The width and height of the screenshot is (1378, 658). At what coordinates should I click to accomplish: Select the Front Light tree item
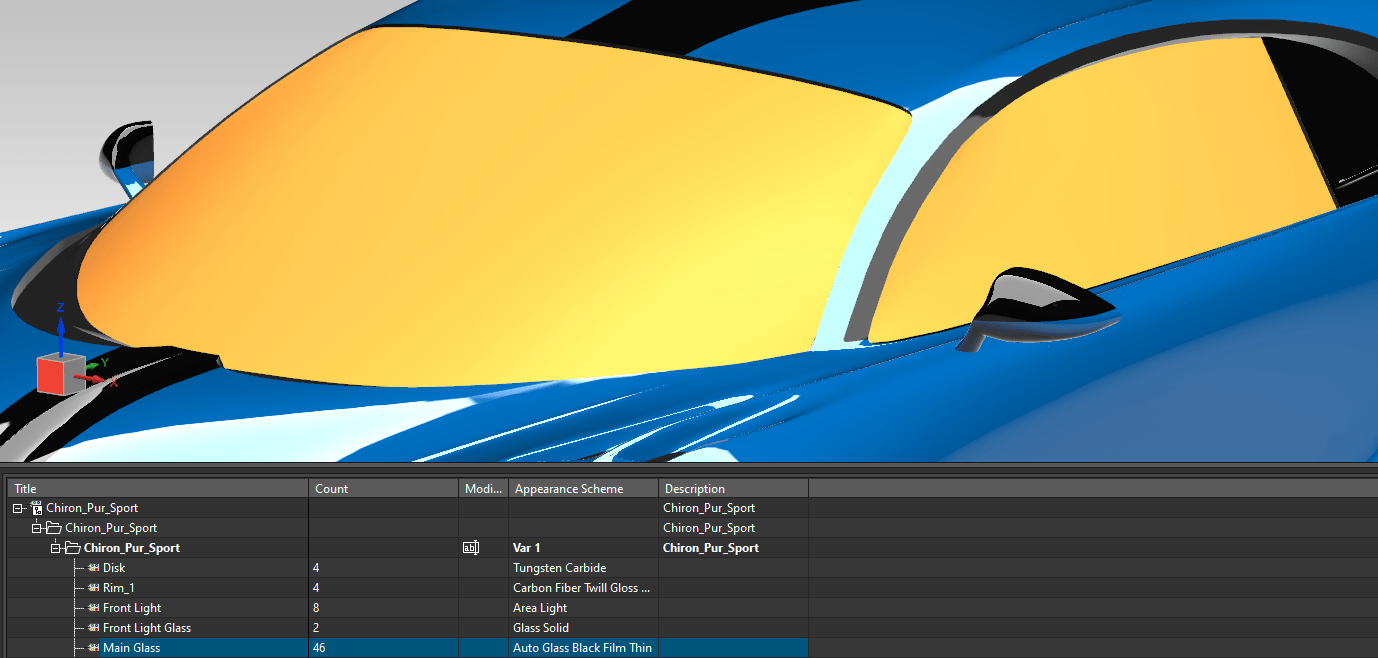point(132,608)
